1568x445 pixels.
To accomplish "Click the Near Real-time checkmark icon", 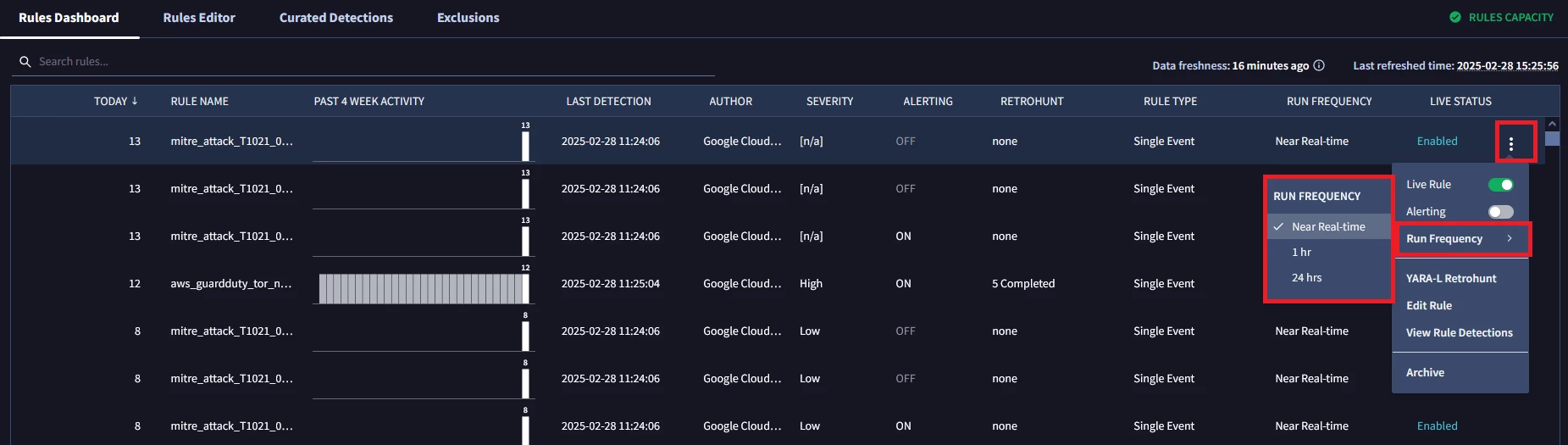I will coord(1278,226).
